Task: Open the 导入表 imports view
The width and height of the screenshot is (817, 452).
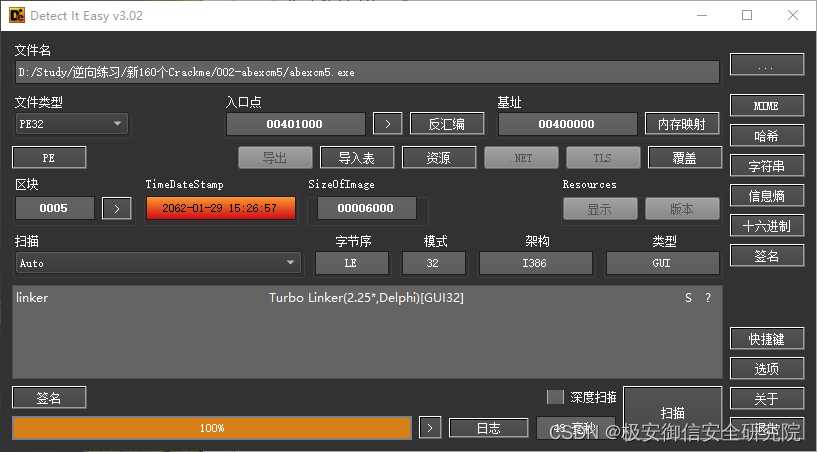Action: pos(357,158)
